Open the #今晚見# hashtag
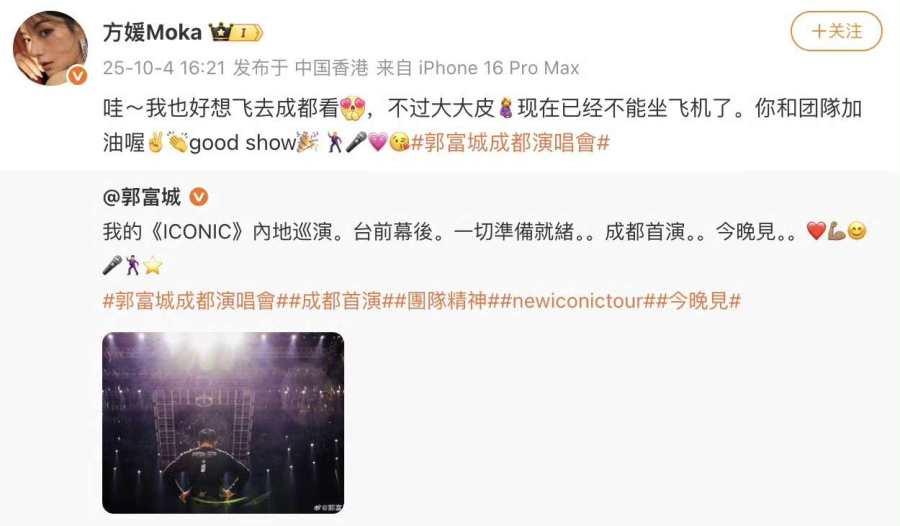900x526 pixels. pos(699,300)
